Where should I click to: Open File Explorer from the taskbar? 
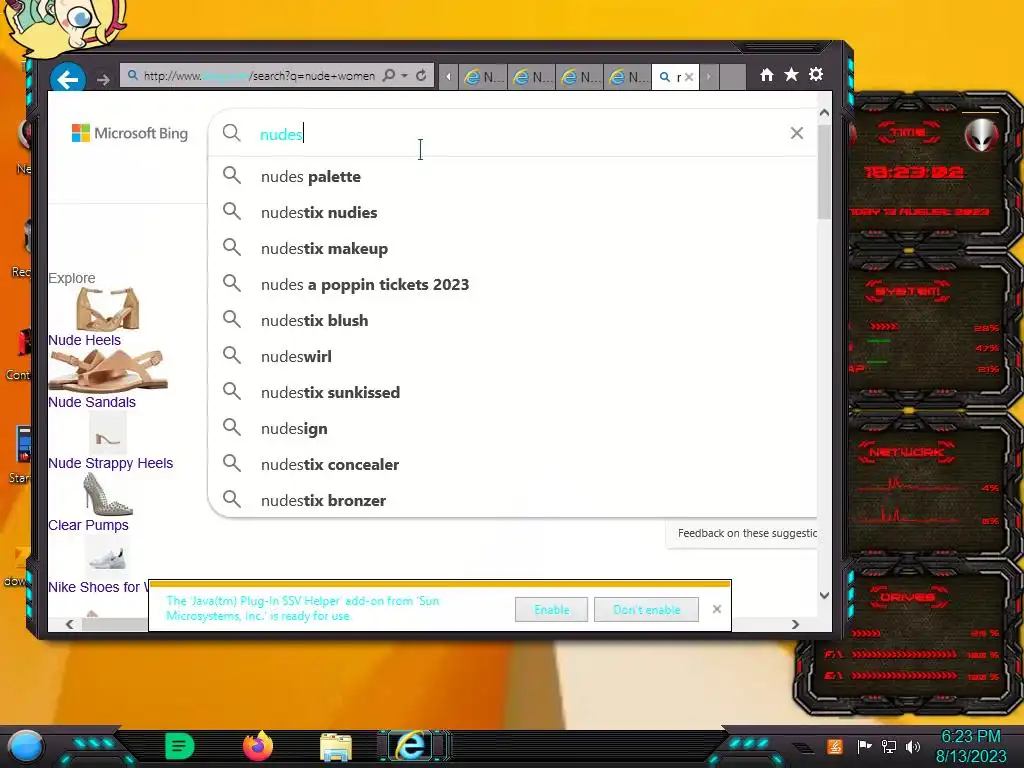tap(336, 747)
